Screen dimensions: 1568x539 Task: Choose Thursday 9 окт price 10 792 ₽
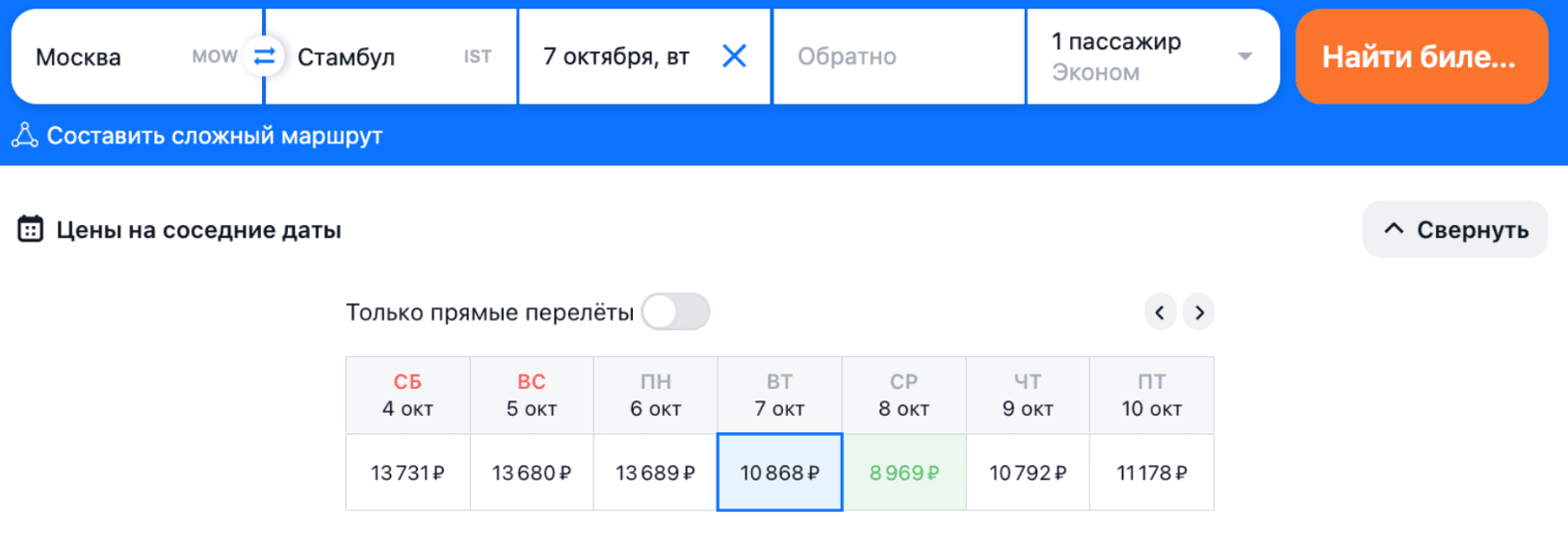pyautogui.click(x=1028, y=473)
